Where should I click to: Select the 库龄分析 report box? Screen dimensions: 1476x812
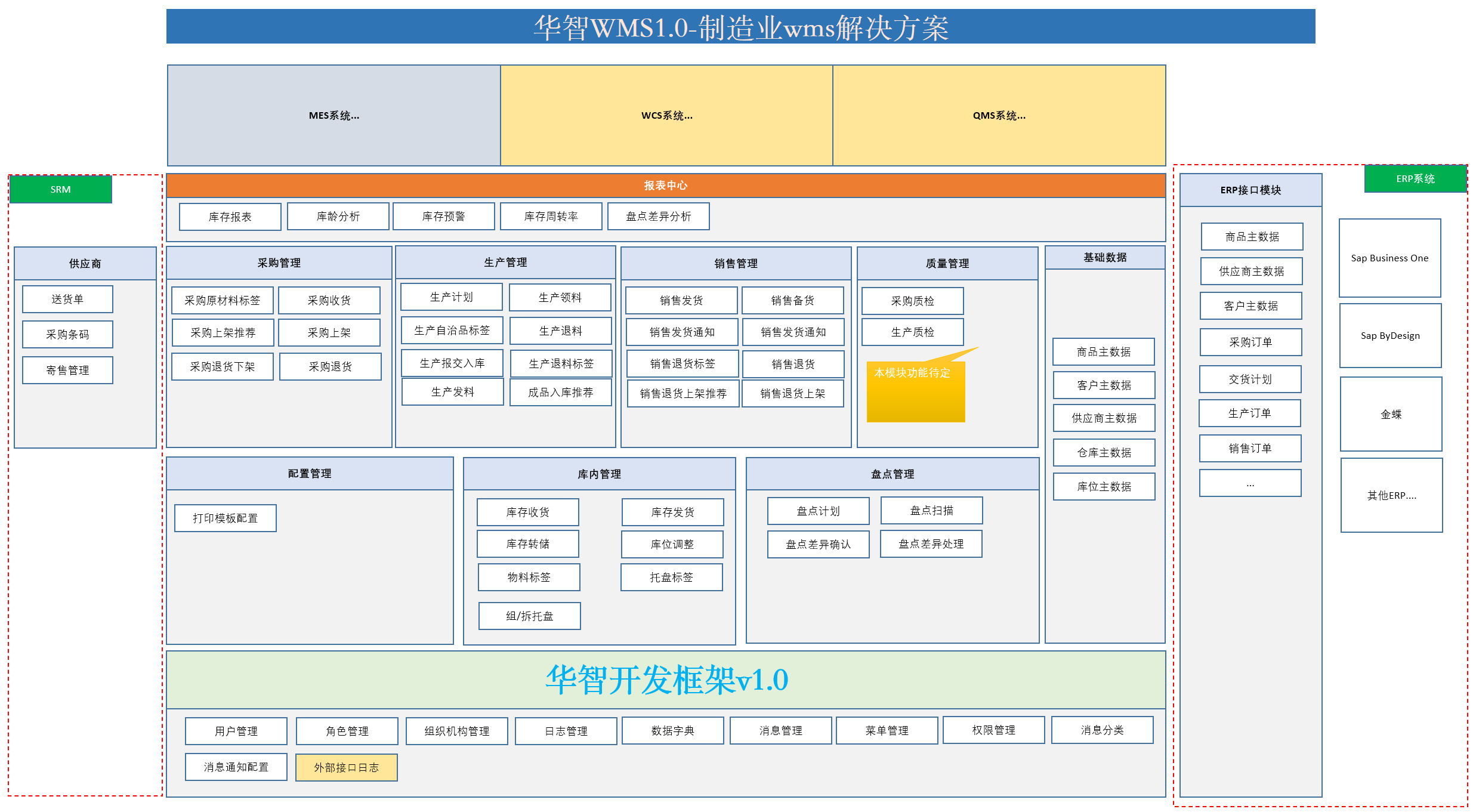click(338, 216)
